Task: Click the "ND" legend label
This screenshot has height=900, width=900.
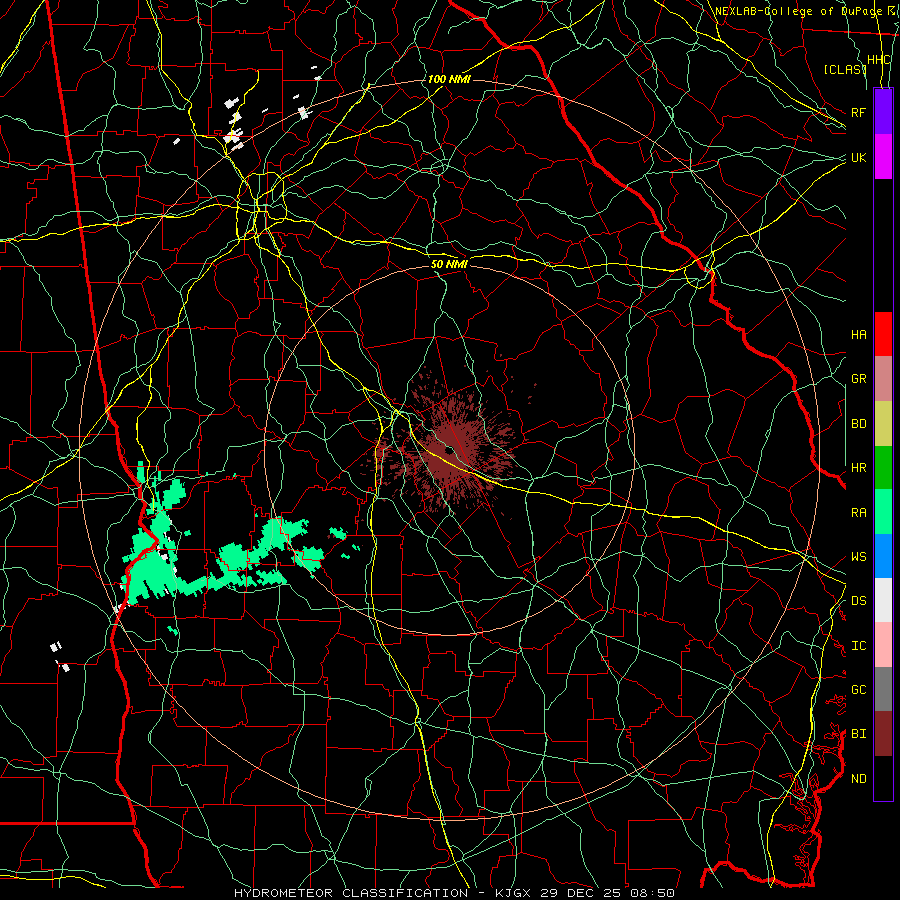Action: click(x=858, y=779)
